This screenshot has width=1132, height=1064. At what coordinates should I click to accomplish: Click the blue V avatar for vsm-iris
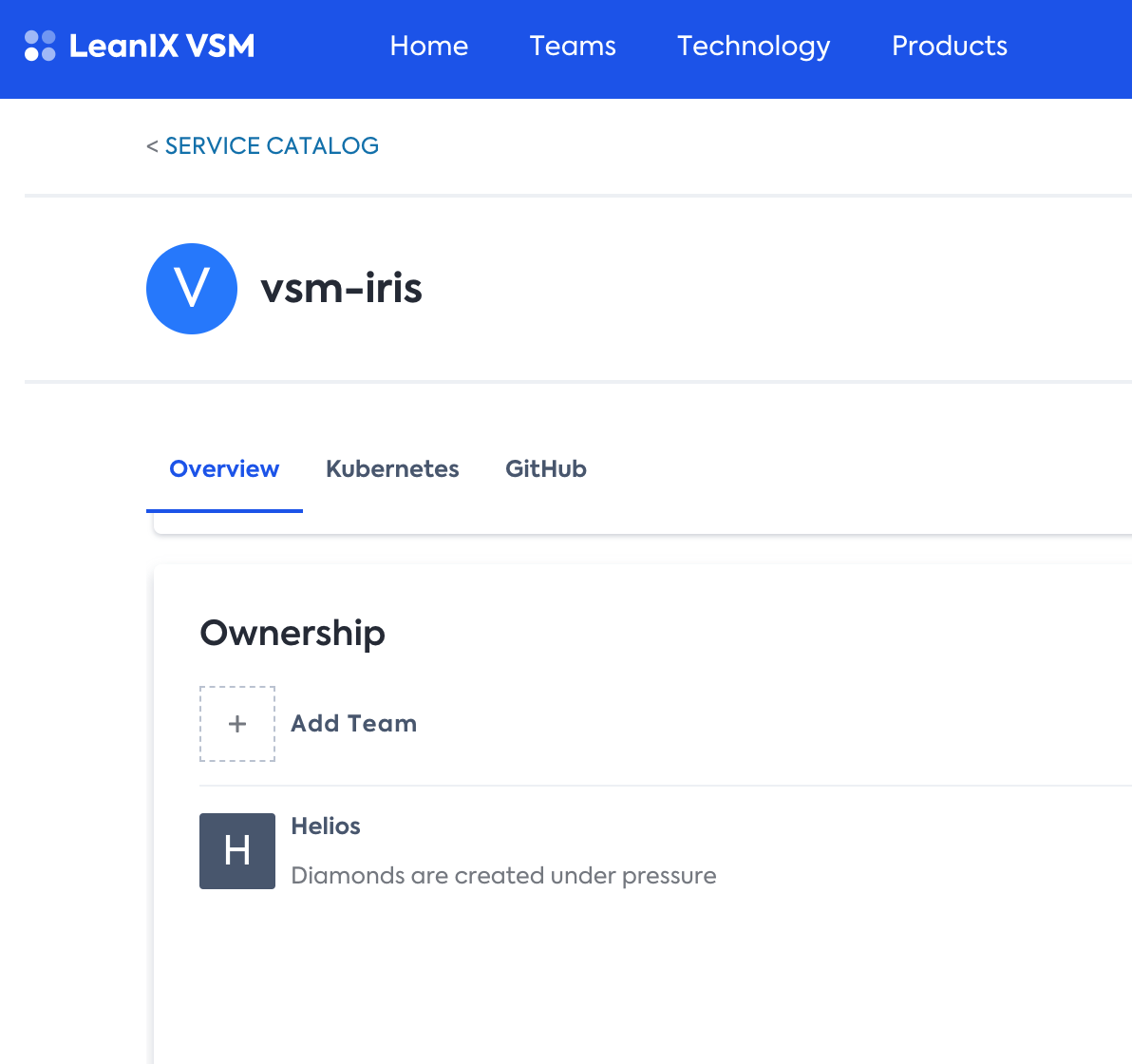tap(192, 289)
